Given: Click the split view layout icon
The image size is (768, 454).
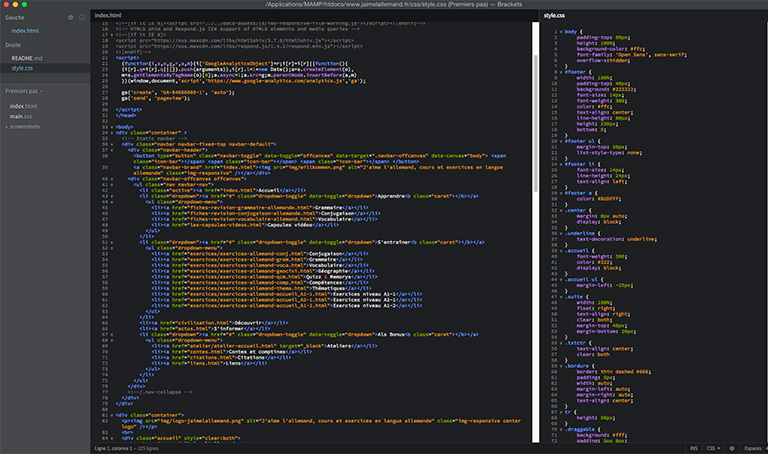Looking at the screenshot, I should click(82, 17).
